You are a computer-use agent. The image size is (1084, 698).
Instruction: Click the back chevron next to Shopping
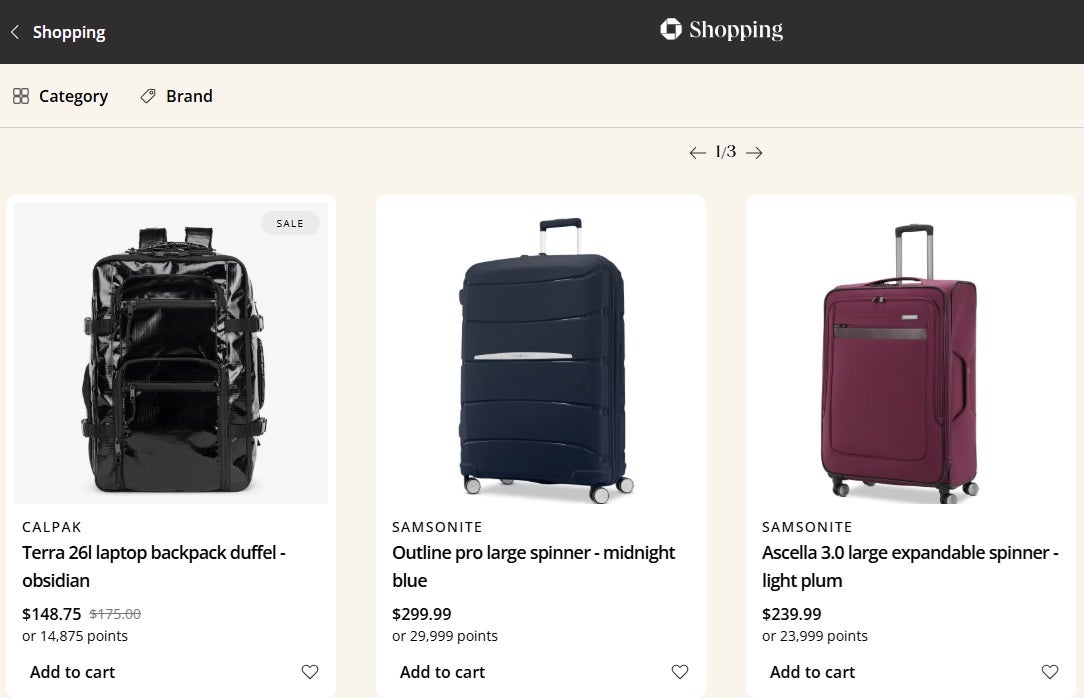click(14, 31)
